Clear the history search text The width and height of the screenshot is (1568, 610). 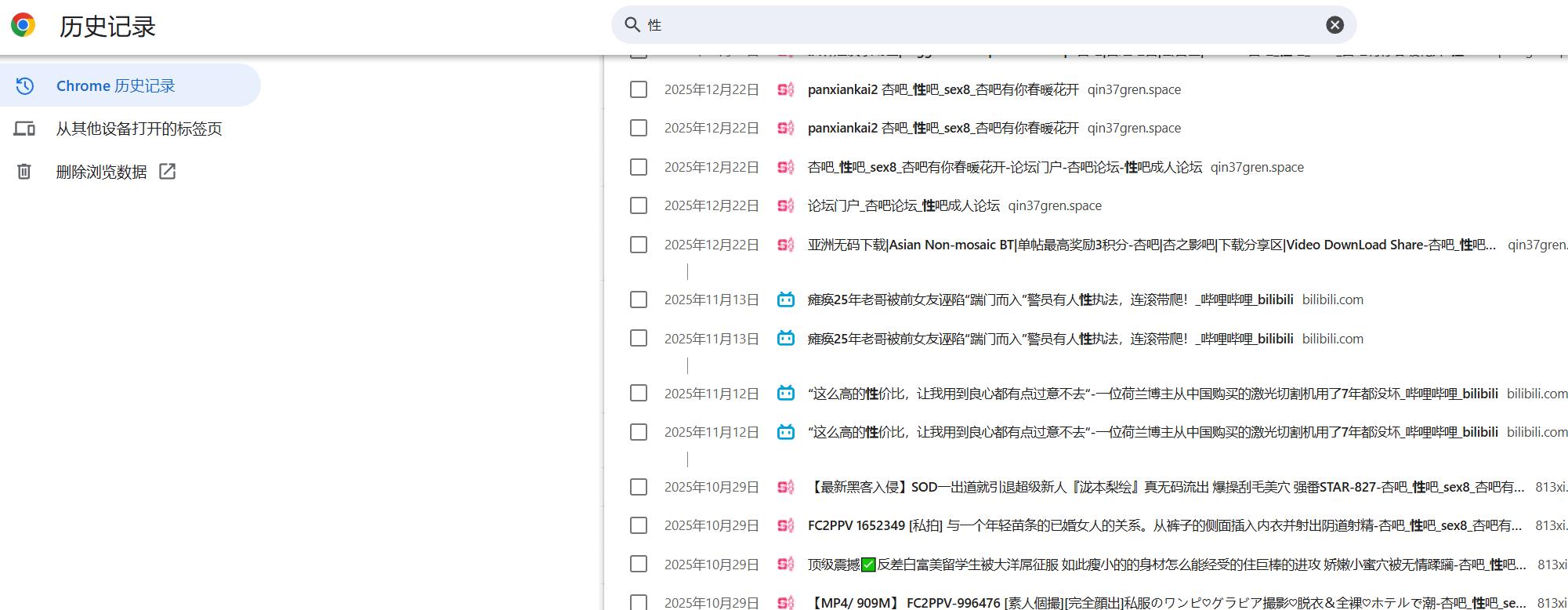click(1334, 25)
